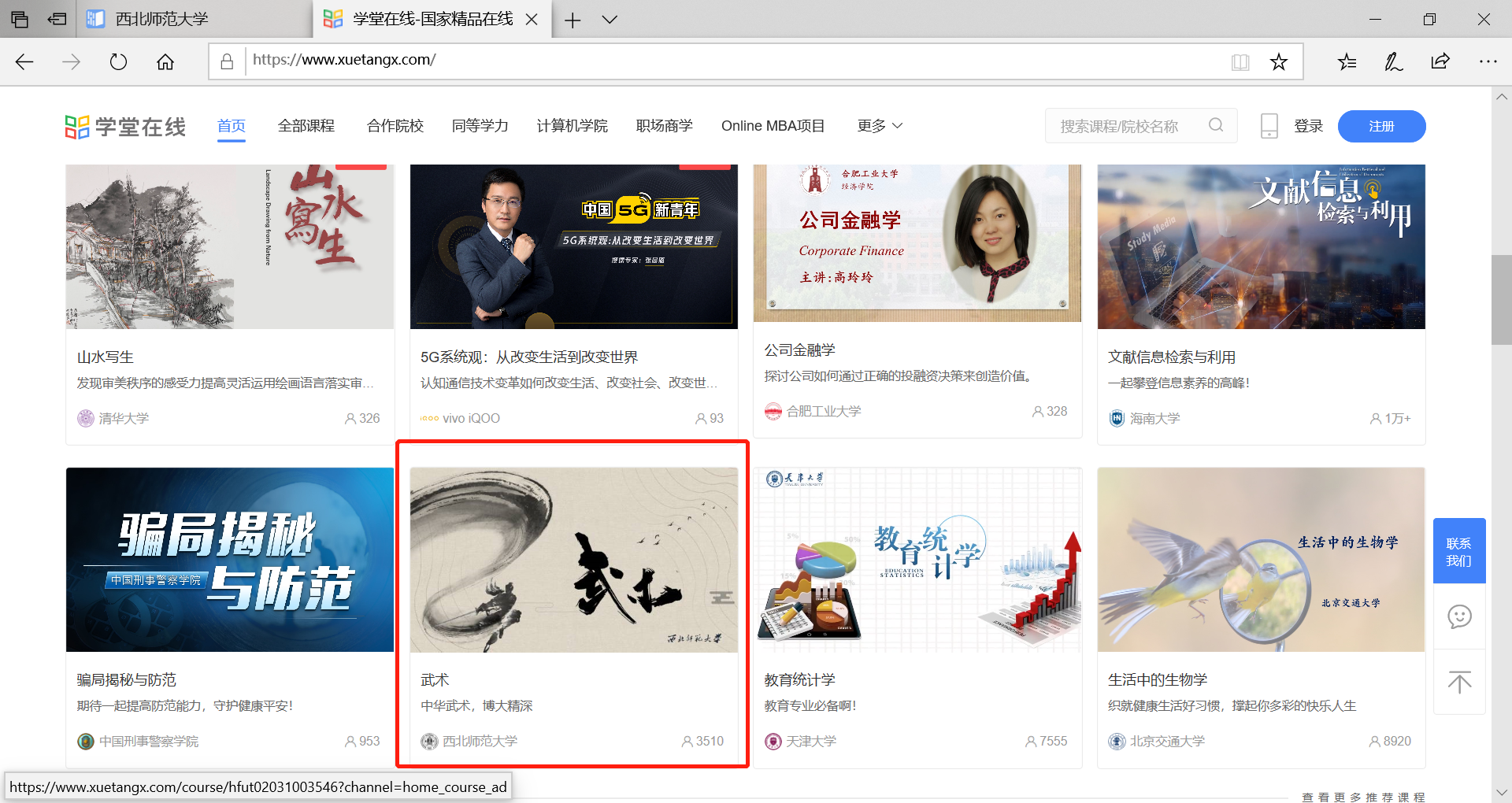Go to browser home page

(165, 62)
